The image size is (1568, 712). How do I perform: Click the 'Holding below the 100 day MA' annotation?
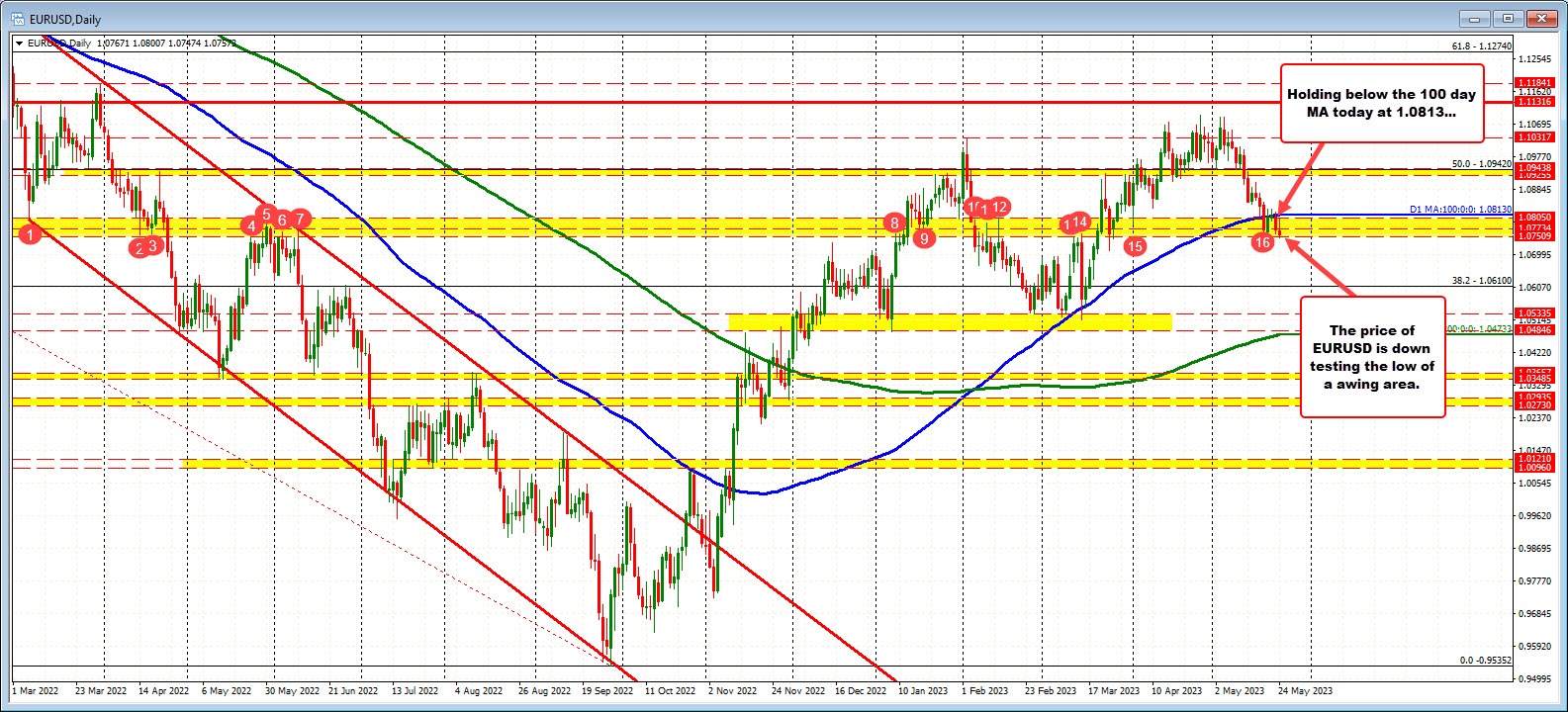[1382, 104]
